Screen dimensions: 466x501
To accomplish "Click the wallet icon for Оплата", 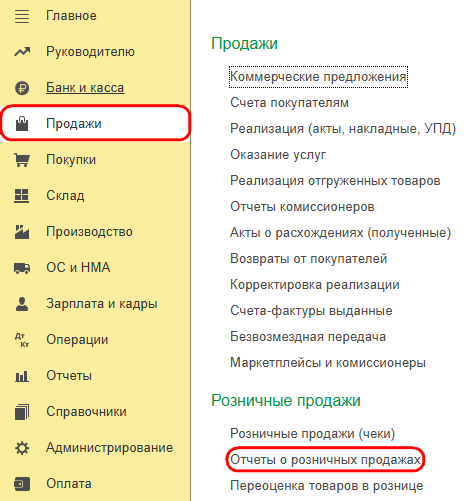I will (x=22, y=484).
